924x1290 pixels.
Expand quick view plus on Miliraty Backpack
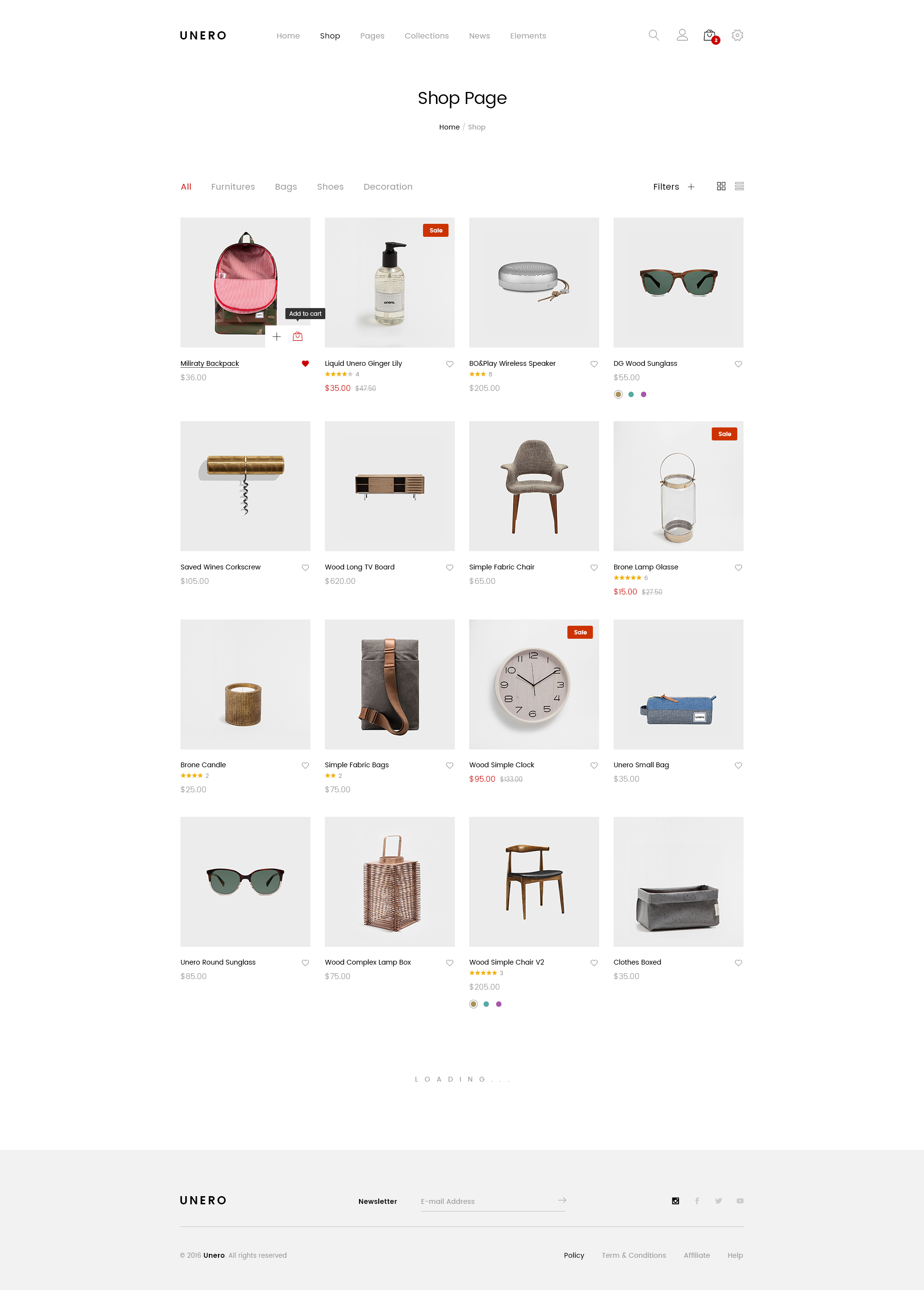276,336
